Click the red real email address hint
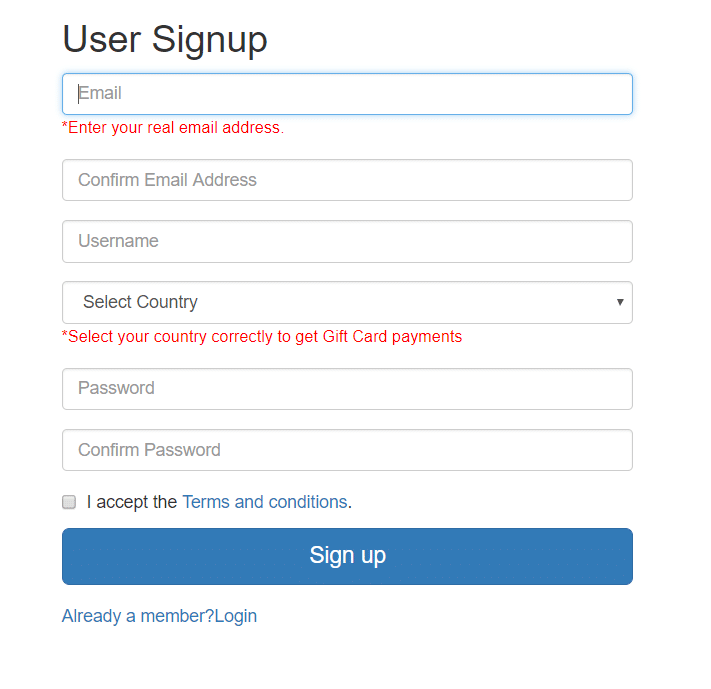The width and height of the screenshot is (711, 689). pyautogui.click(x=173, y=128)
